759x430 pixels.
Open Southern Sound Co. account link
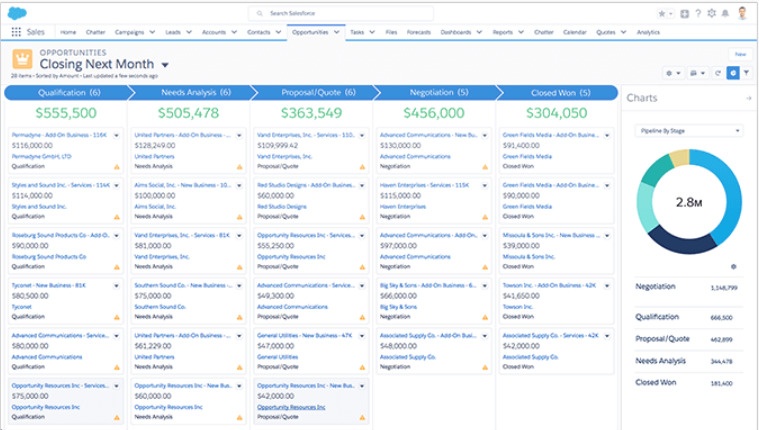click(x=160, y=307)
